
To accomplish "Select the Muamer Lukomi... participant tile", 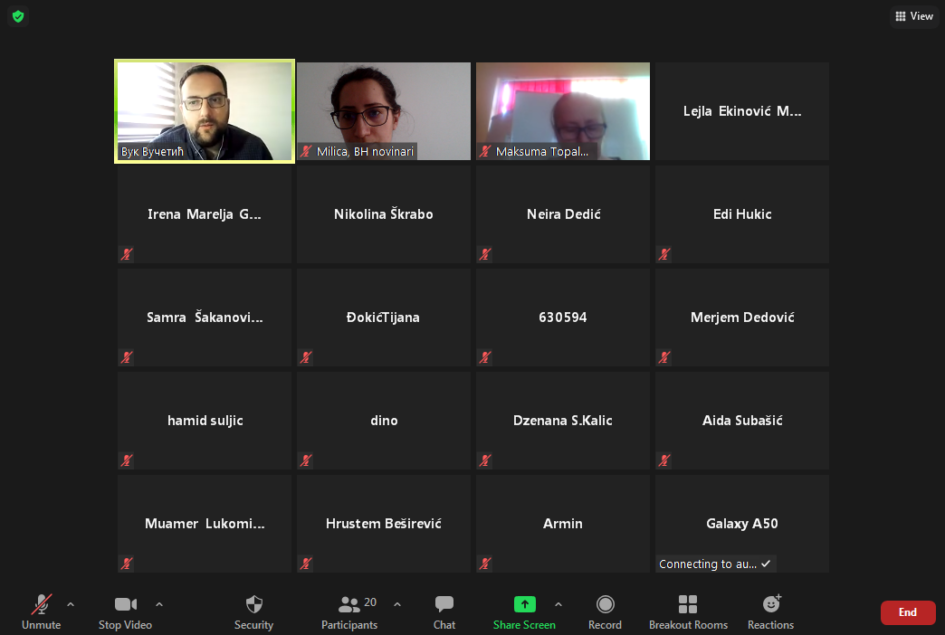I will pos(204,524).
